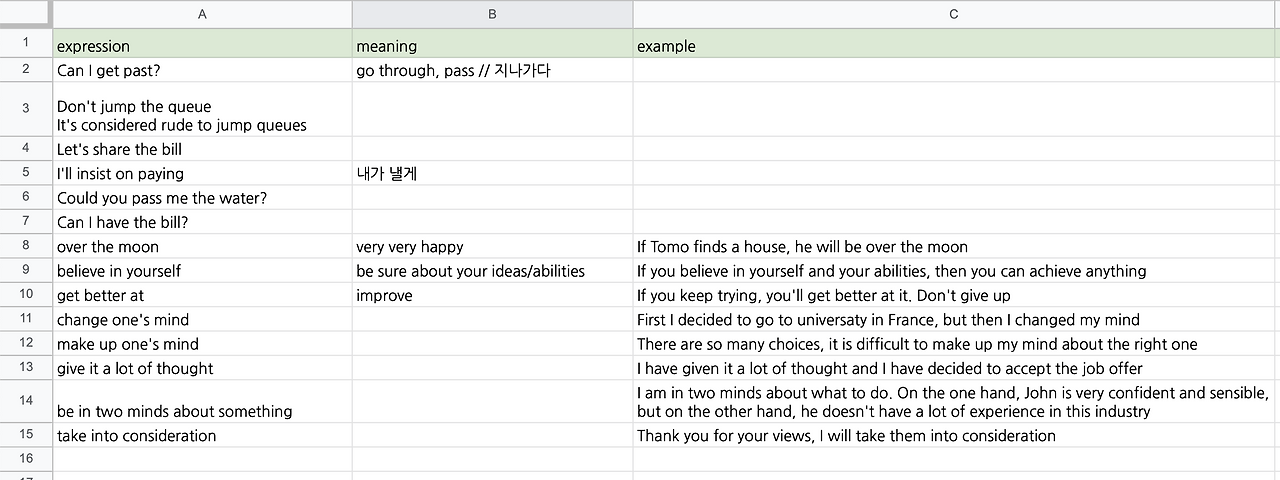Select row 3 header

click(26, 108)
